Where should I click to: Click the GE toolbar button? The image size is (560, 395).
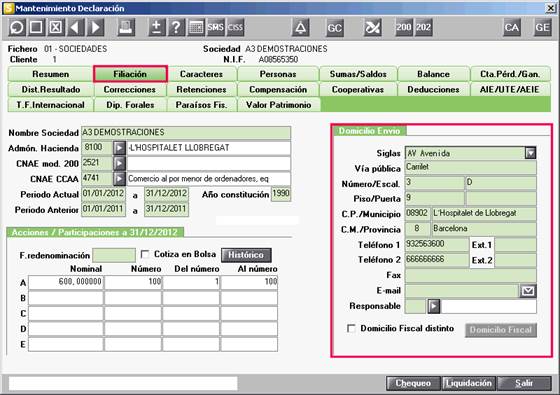click(x=542, y=27)
